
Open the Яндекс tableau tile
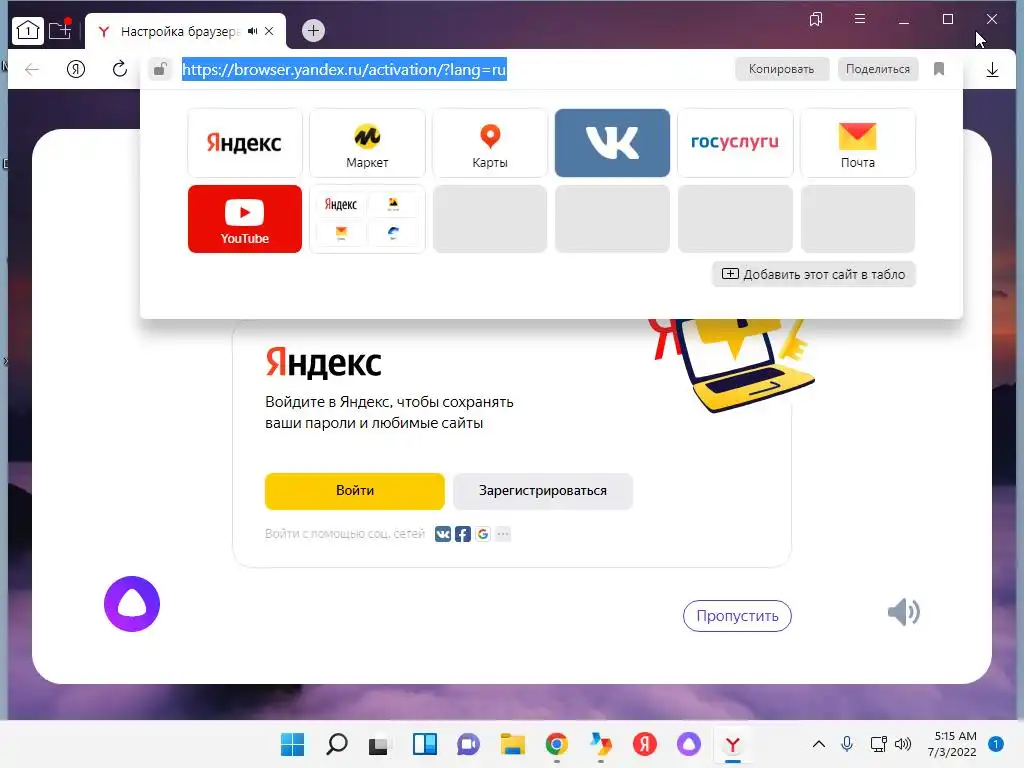coord(245,143)
